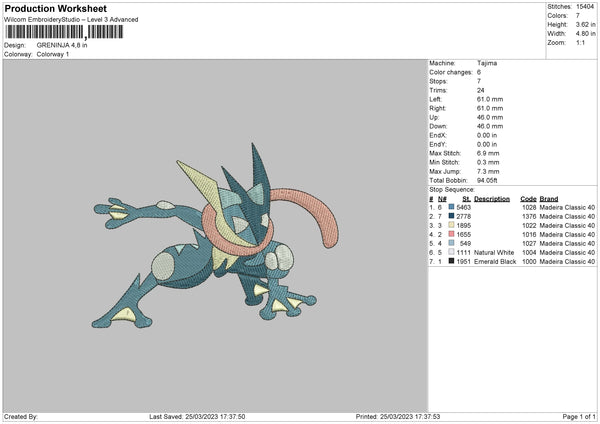Click the Max Stitch value '6.9 mm'
Viewport: 600px width, 424px height.
(488, 153)
